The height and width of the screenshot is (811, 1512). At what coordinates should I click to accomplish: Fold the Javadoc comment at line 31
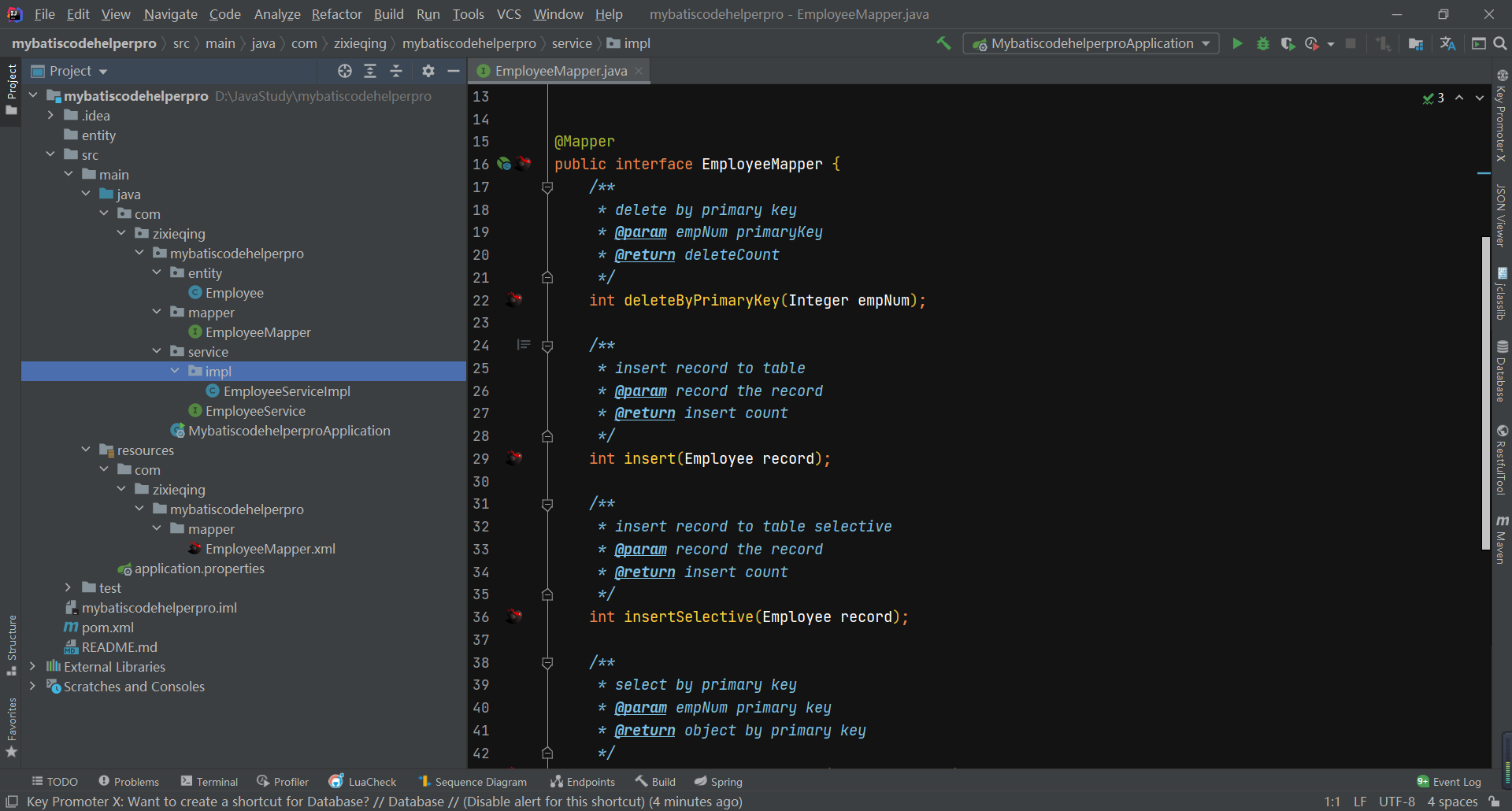click(x=547, y=504)
